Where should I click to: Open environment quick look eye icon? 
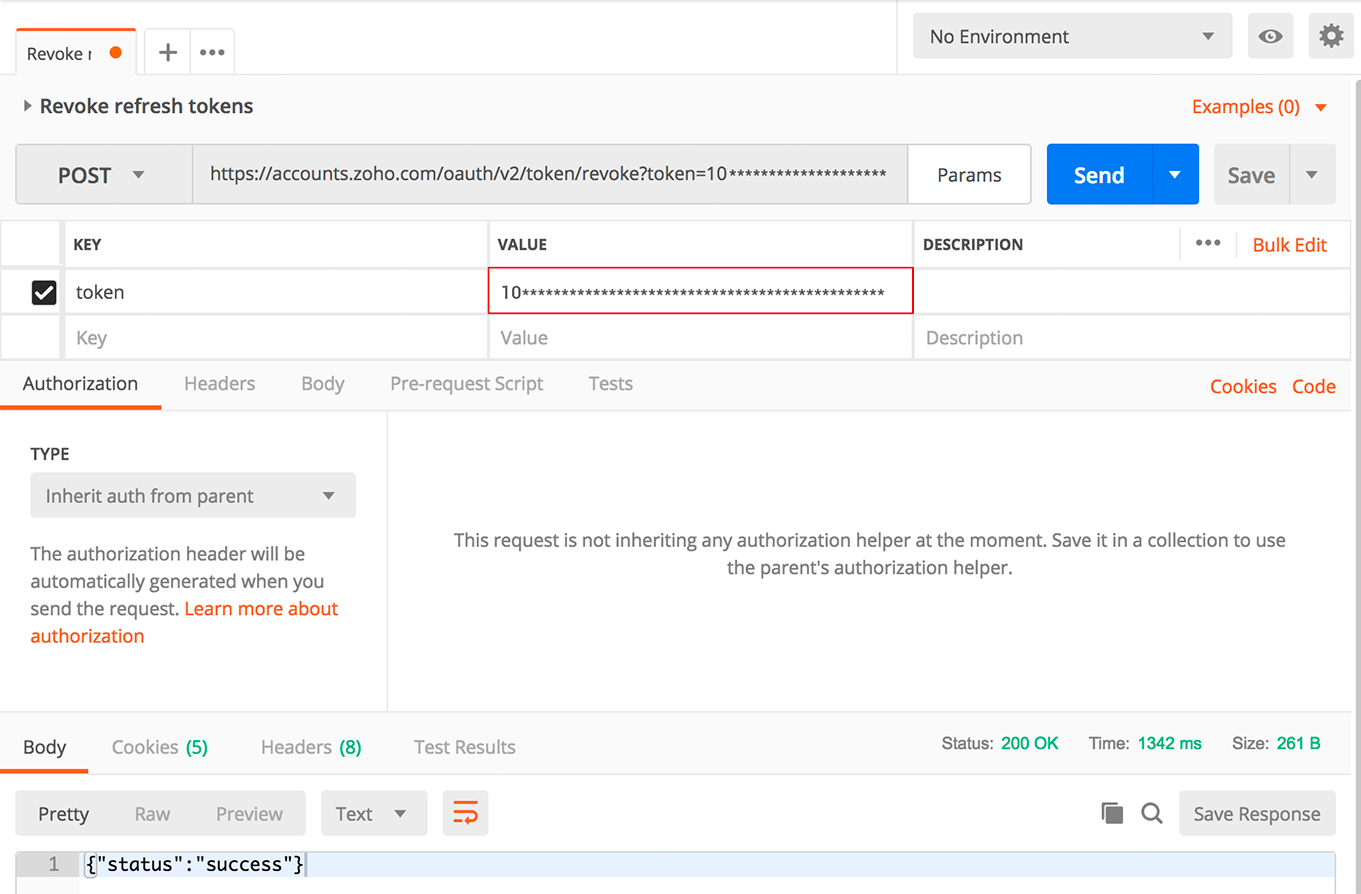[1270, 37]
